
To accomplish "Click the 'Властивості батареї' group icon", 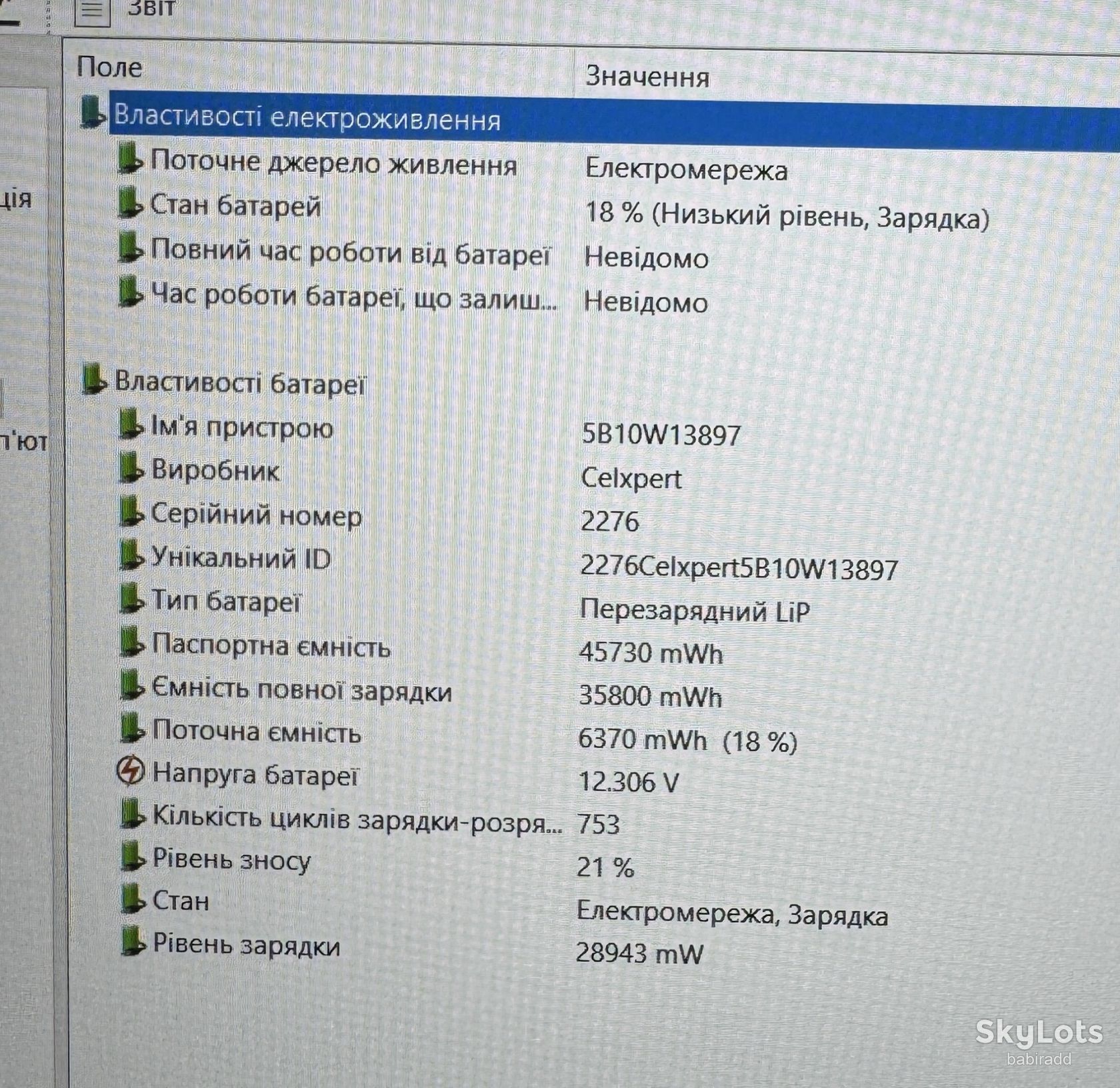I will pyautogui.click(x=94, y=379).
